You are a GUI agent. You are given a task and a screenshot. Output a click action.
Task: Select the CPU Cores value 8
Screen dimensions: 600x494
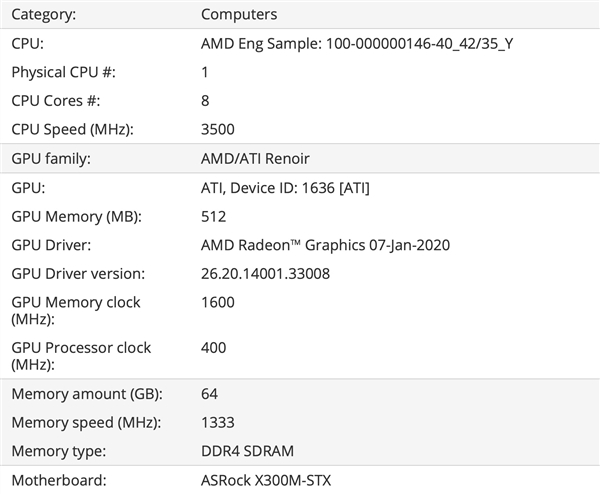coord(205,101)
